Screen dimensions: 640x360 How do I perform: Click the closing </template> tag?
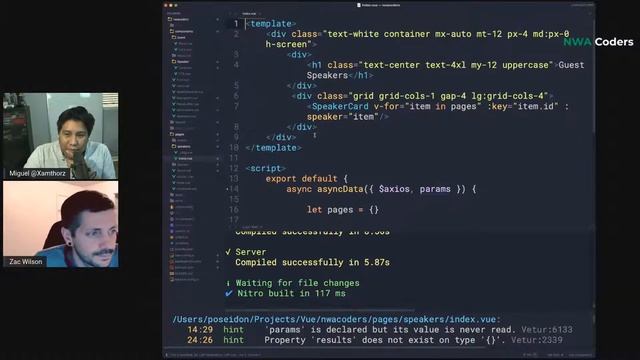pyautogui.click(x=273, y=148)
